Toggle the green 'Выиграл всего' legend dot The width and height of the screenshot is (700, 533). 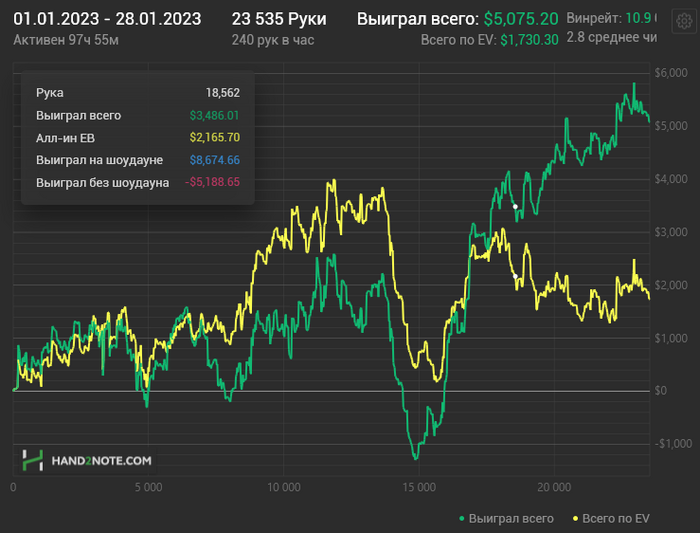point(462,519)
